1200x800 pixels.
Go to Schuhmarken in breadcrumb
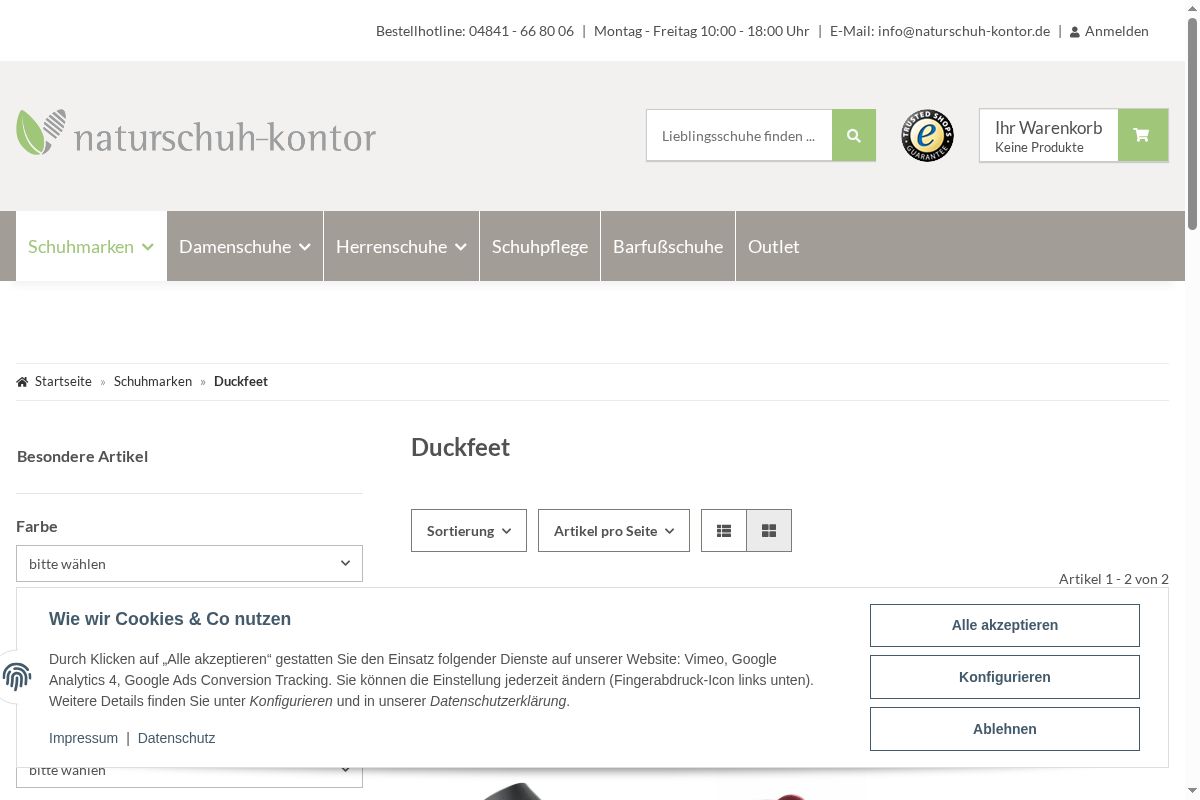[x=153, y=382]
